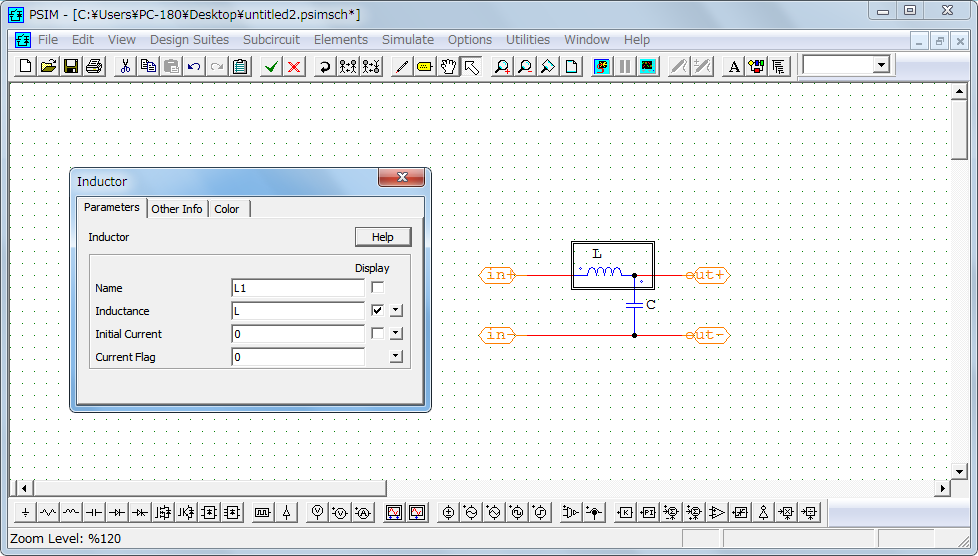Image resolution: width=978 pixels, height=556 pixels.
Task: Run simulation toolbar icon
Action: [601, 66]
